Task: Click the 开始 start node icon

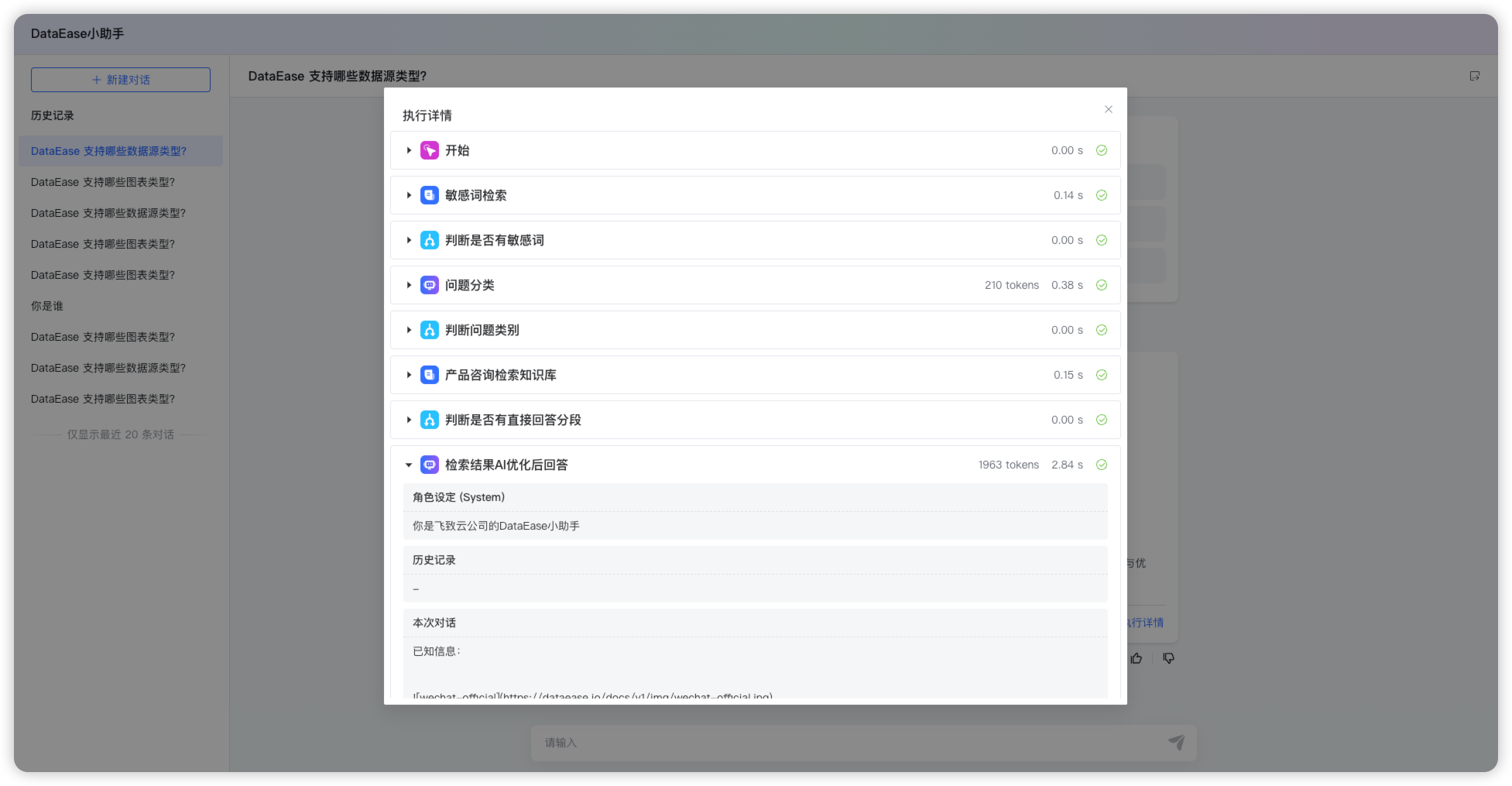Action: click(429, 150)
